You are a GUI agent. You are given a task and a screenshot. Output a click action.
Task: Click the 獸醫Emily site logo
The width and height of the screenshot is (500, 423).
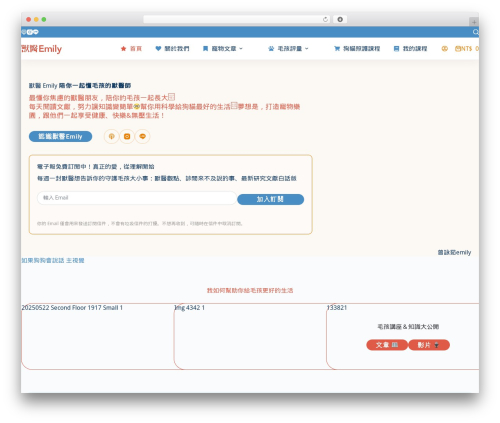(42, 49)
